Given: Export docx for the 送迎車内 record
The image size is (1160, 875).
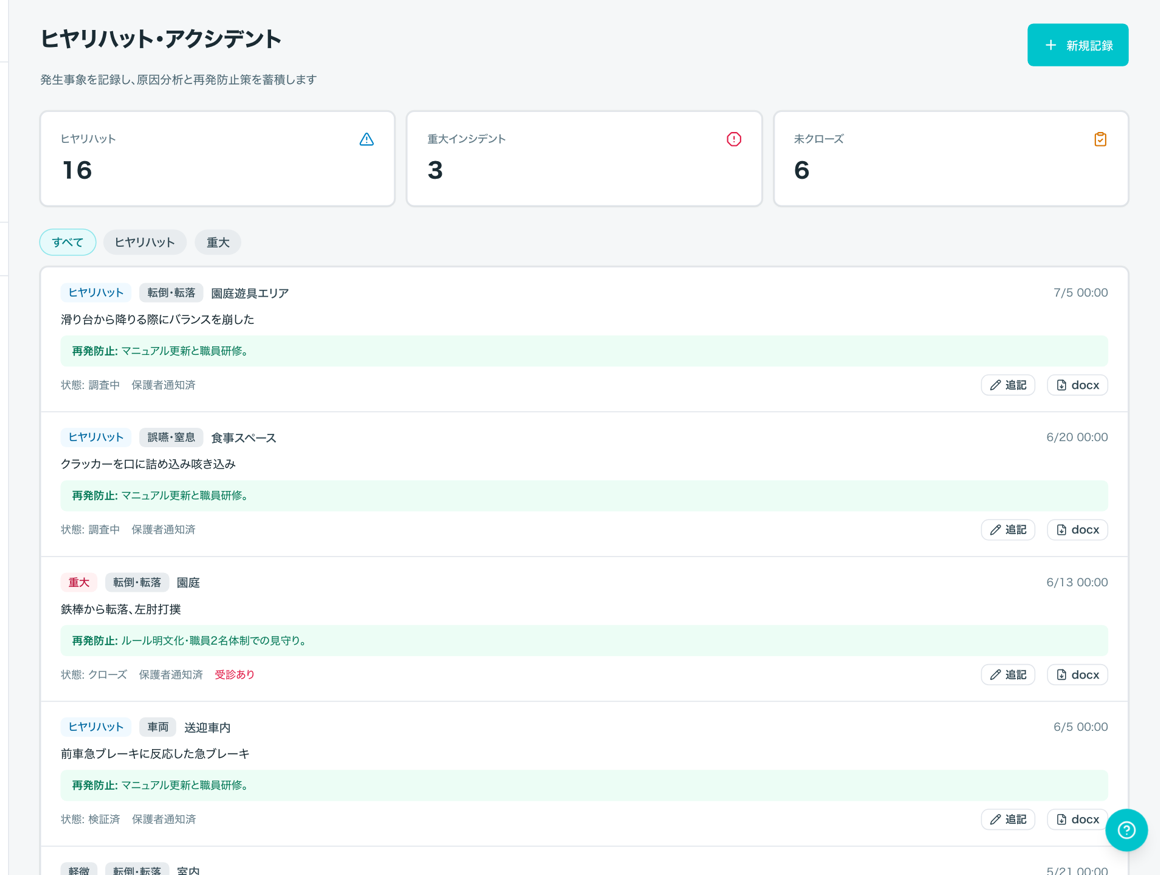Looking at the screenshot, I should coord(1077,820).
